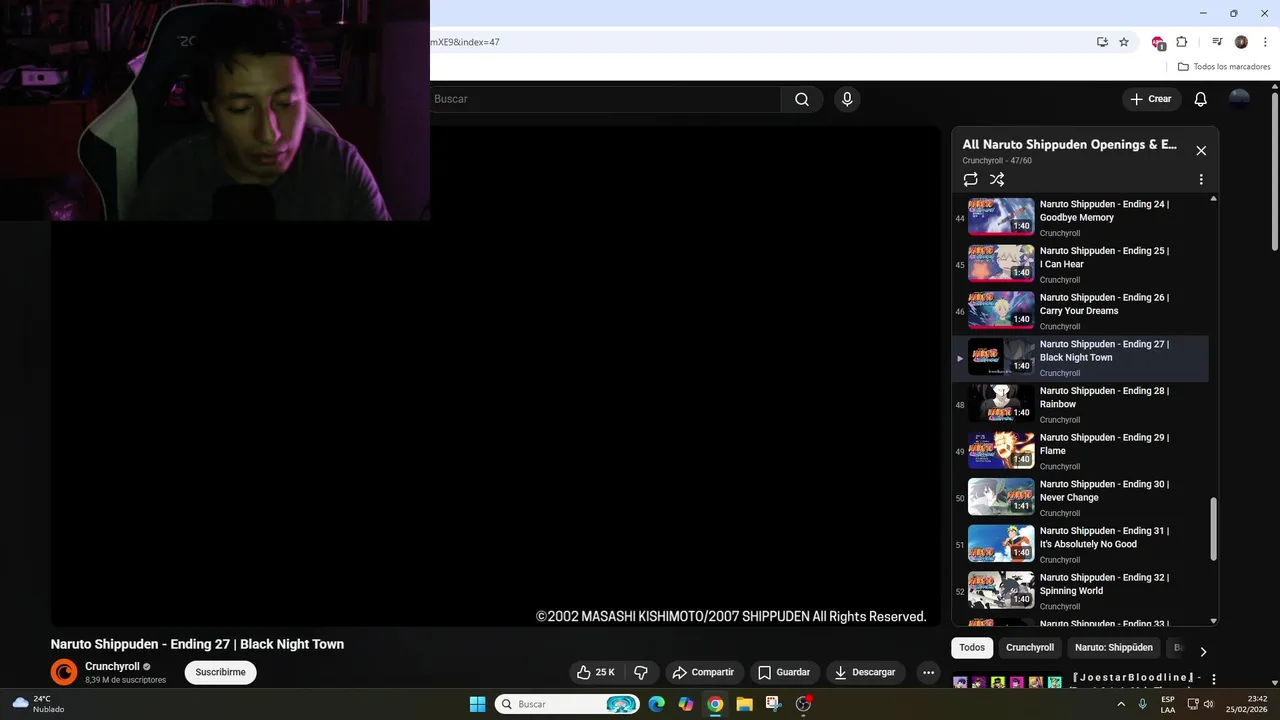Play Ending 24 Goodbye Memory thumbnail
Screen dimensions: 1280x720
pyautogui.click(x=1001, y=216)
